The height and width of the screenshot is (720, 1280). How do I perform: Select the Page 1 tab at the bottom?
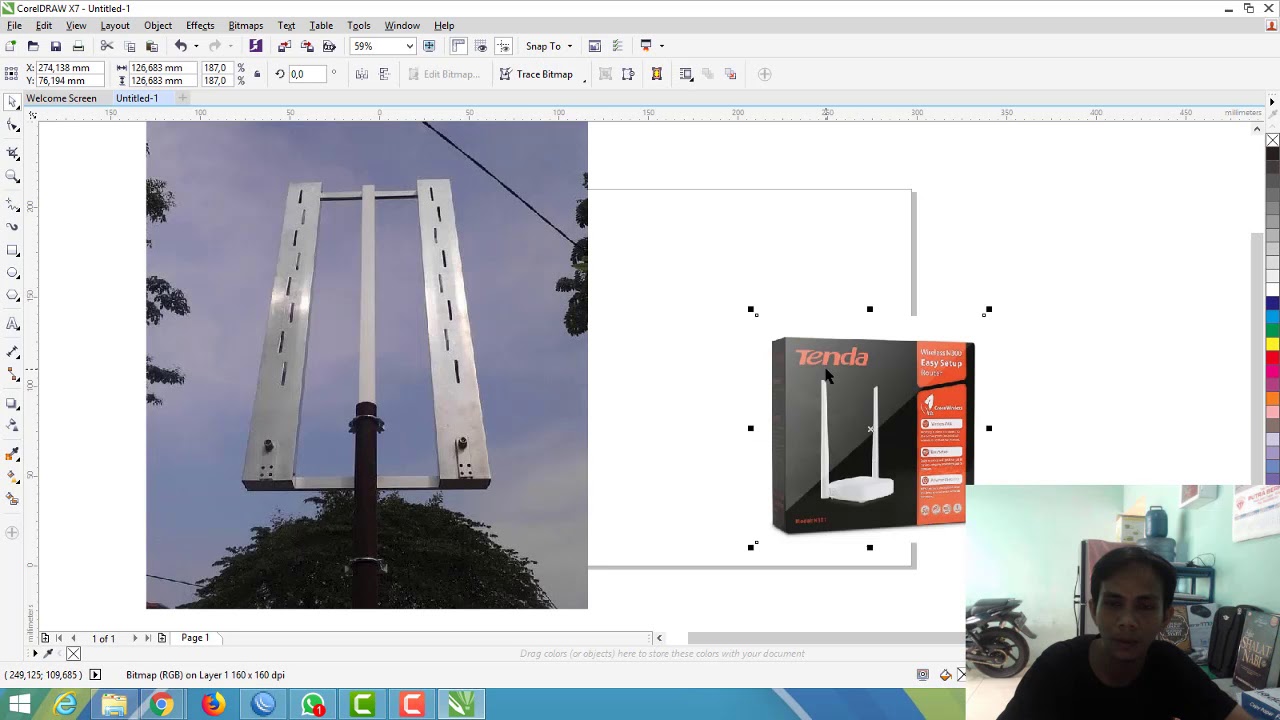(195, 638)
